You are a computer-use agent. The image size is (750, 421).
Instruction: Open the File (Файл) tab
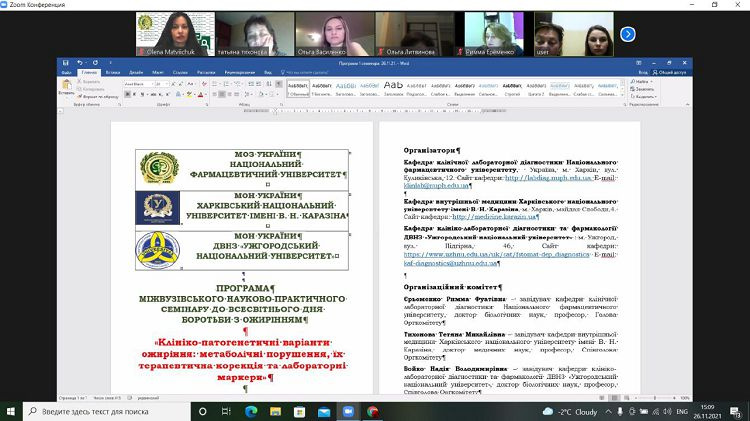point(66,72)
